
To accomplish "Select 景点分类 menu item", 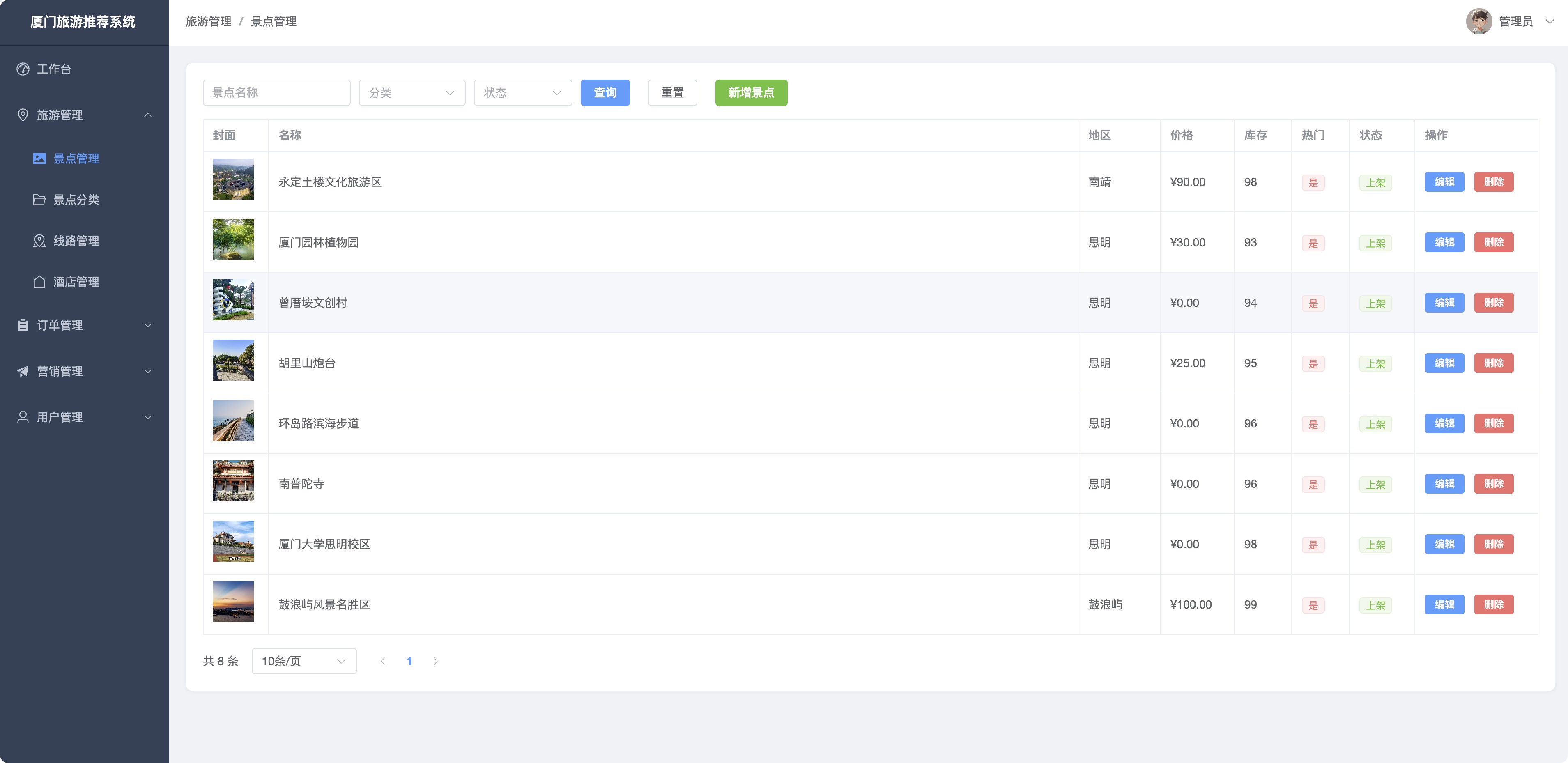I will (x=85, y=200).
